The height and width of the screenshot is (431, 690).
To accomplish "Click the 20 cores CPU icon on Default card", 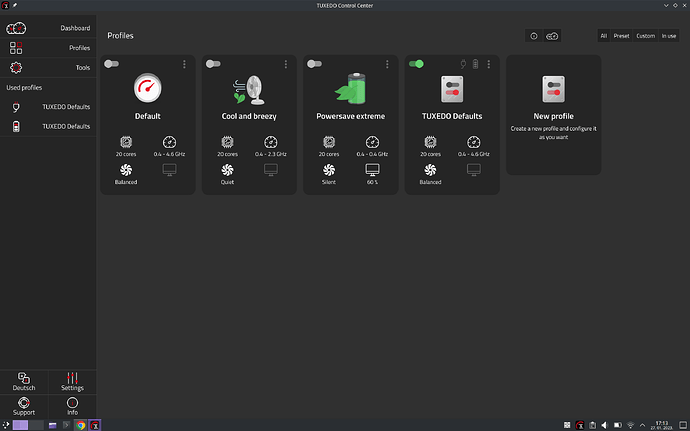I will pyautogui.click(x=126, y=142).
